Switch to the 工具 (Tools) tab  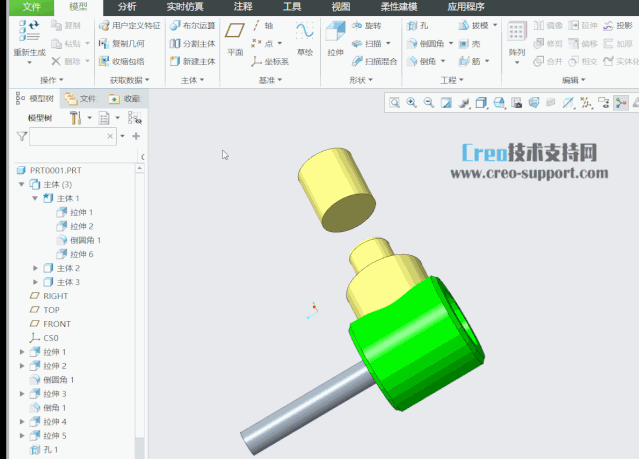(x=292, y=7)
